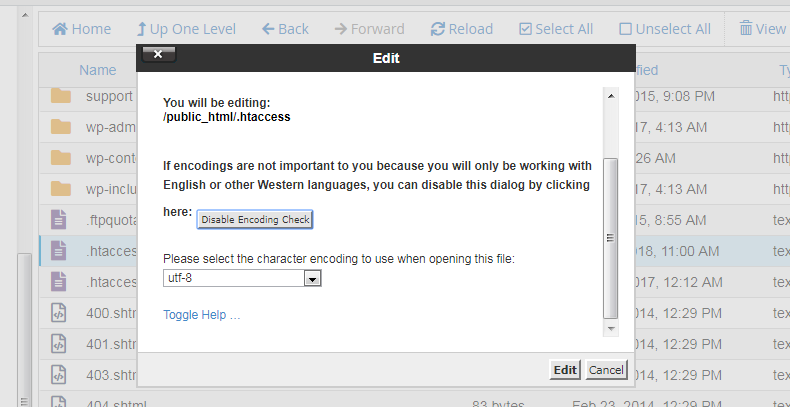Click the Unselect All checkbox icon

coord(626,29)
